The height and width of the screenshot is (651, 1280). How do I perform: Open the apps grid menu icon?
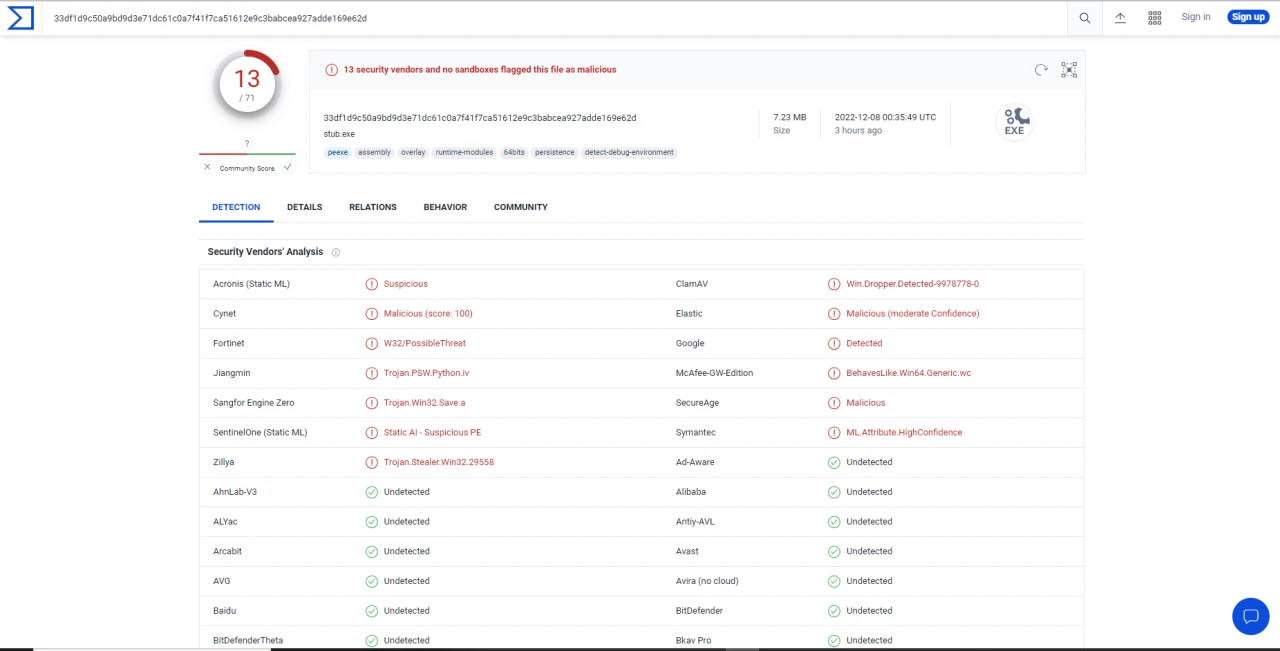coord(1155,18)
